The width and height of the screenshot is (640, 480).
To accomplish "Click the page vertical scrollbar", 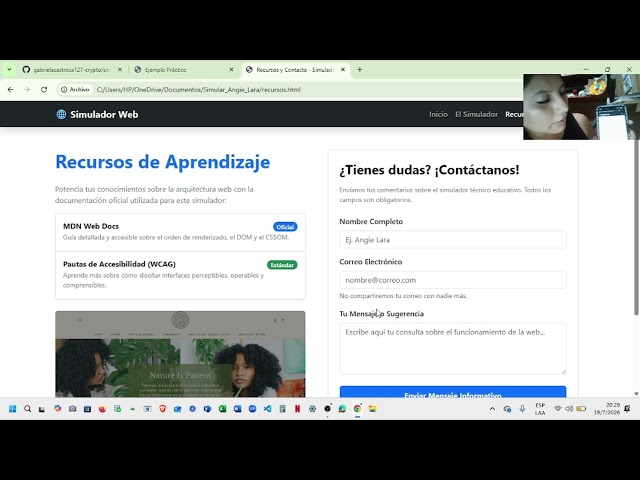I will pyautogui.click(x=636, y=227).
